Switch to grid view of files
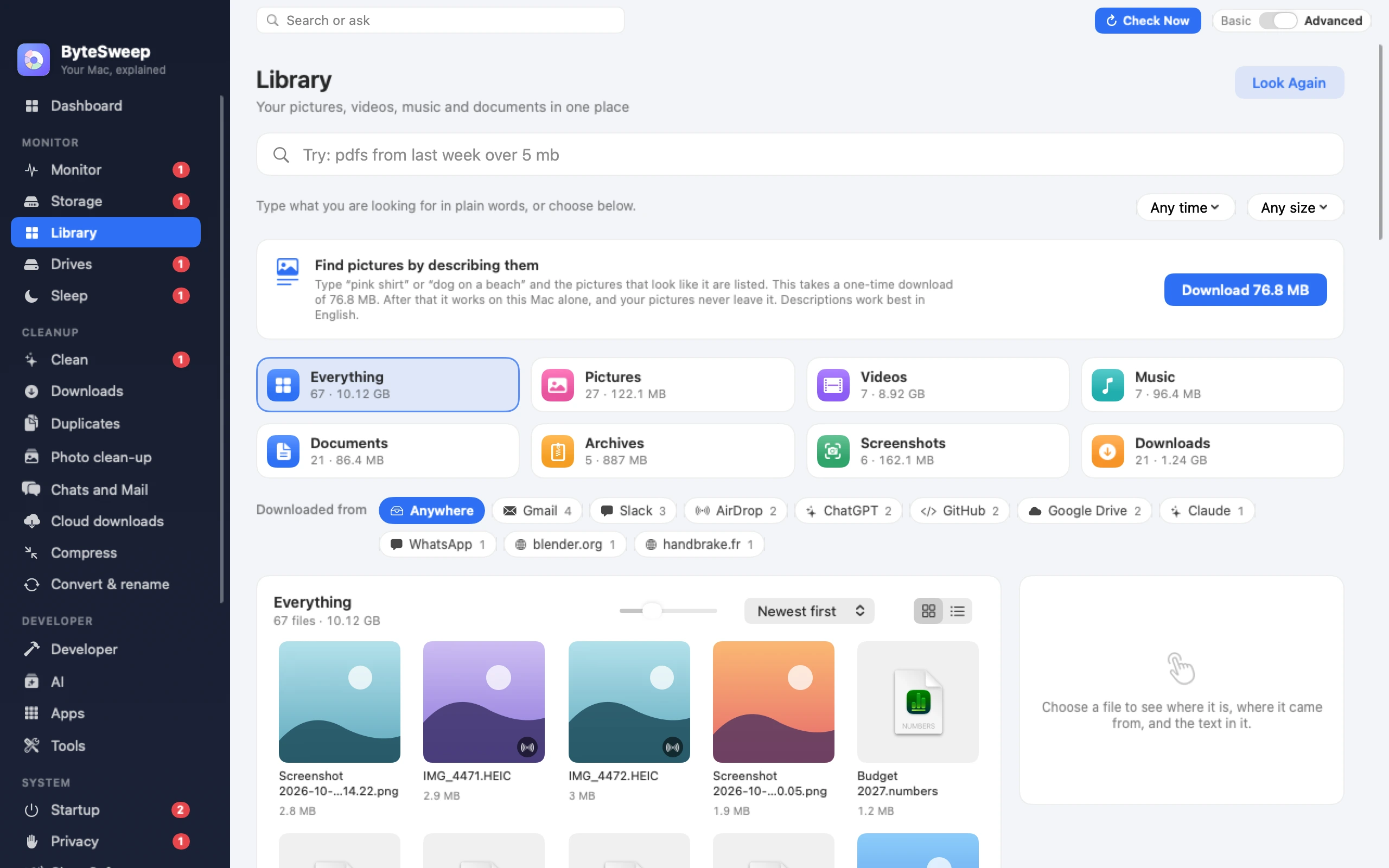 [928, 611]
